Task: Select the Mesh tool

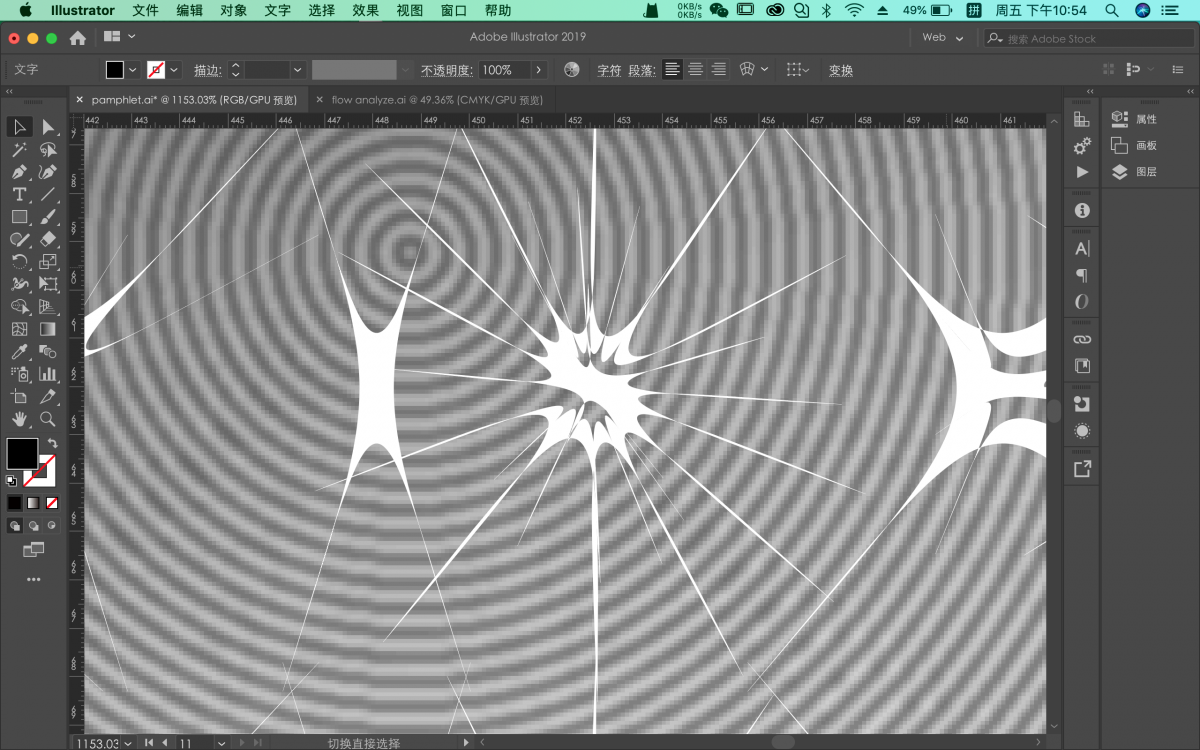Action: pos(19,329)
